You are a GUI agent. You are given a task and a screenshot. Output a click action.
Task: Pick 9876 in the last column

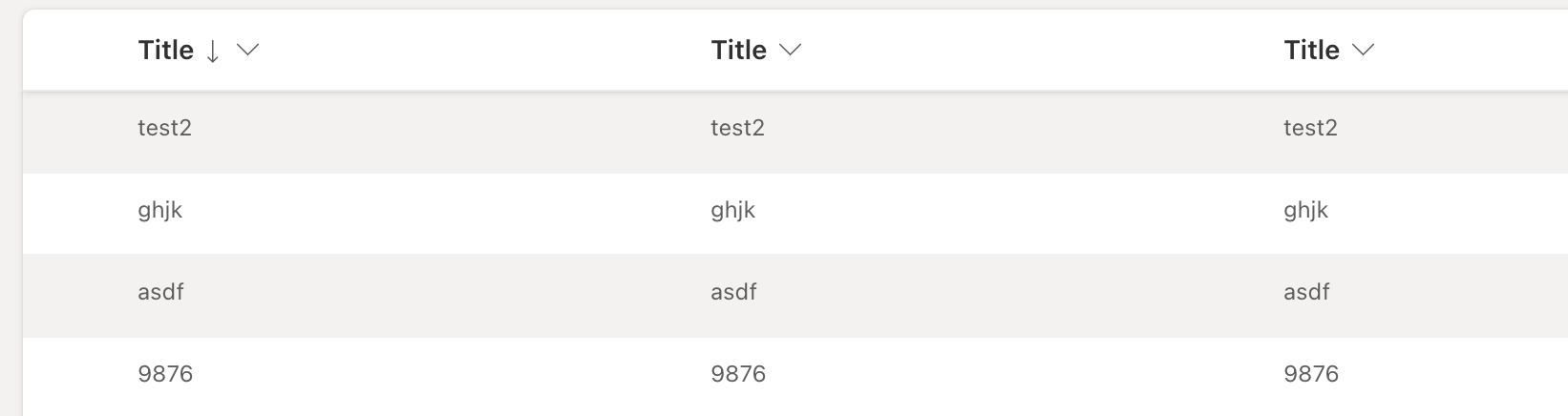click(1311, 374)
